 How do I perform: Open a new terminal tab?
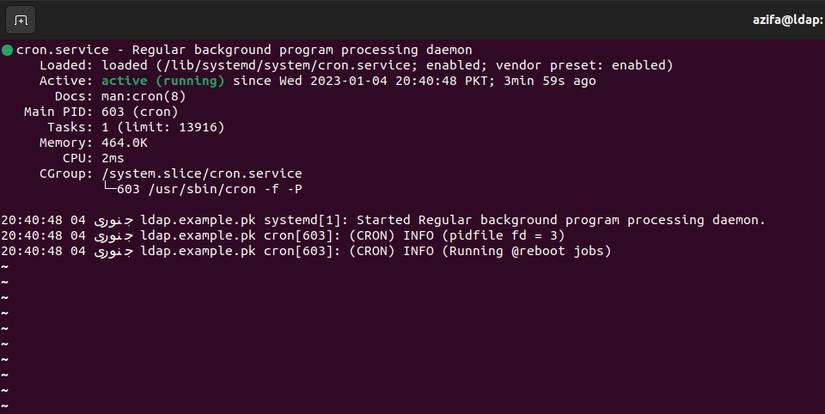[x=21, y=19]
